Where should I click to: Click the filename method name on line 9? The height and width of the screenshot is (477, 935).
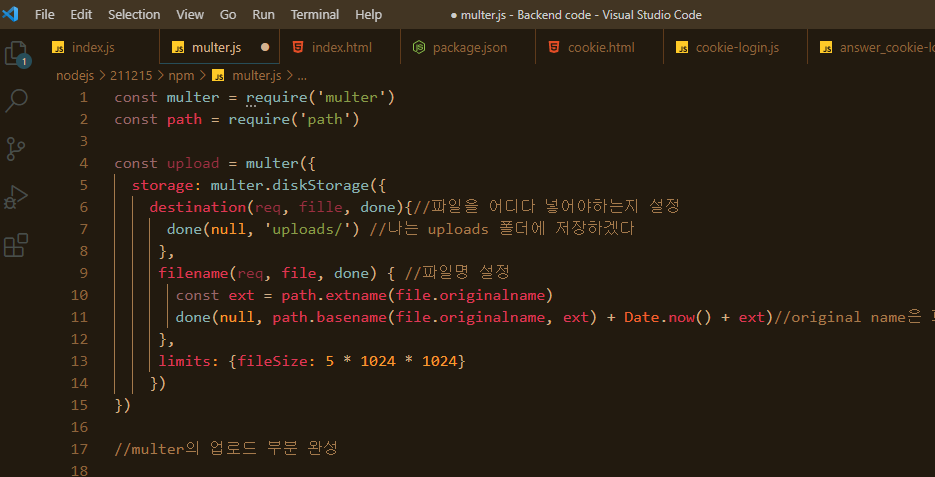tap(193, 273)
